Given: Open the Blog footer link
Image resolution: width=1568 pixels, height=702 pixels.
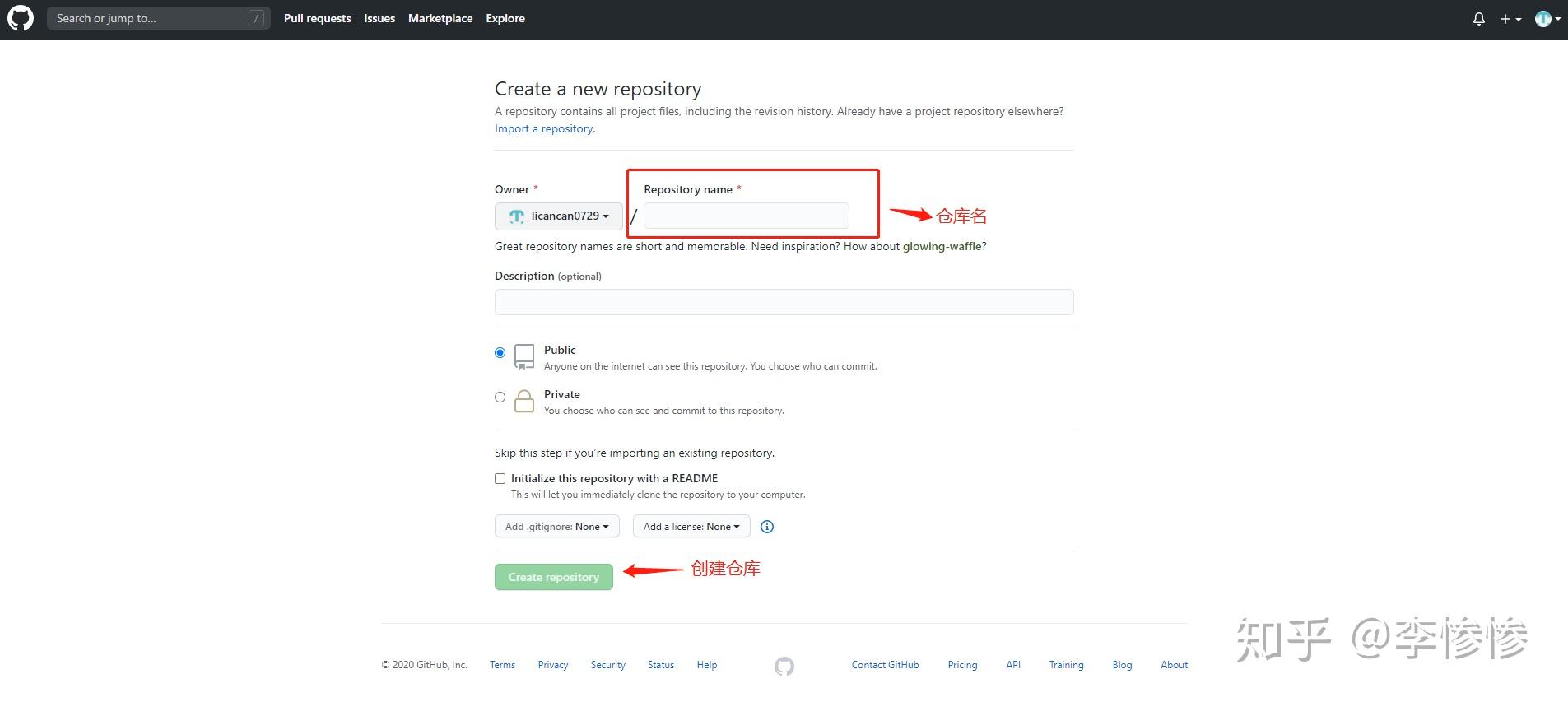Looking at the screenshot, I should coord(1122,665).
